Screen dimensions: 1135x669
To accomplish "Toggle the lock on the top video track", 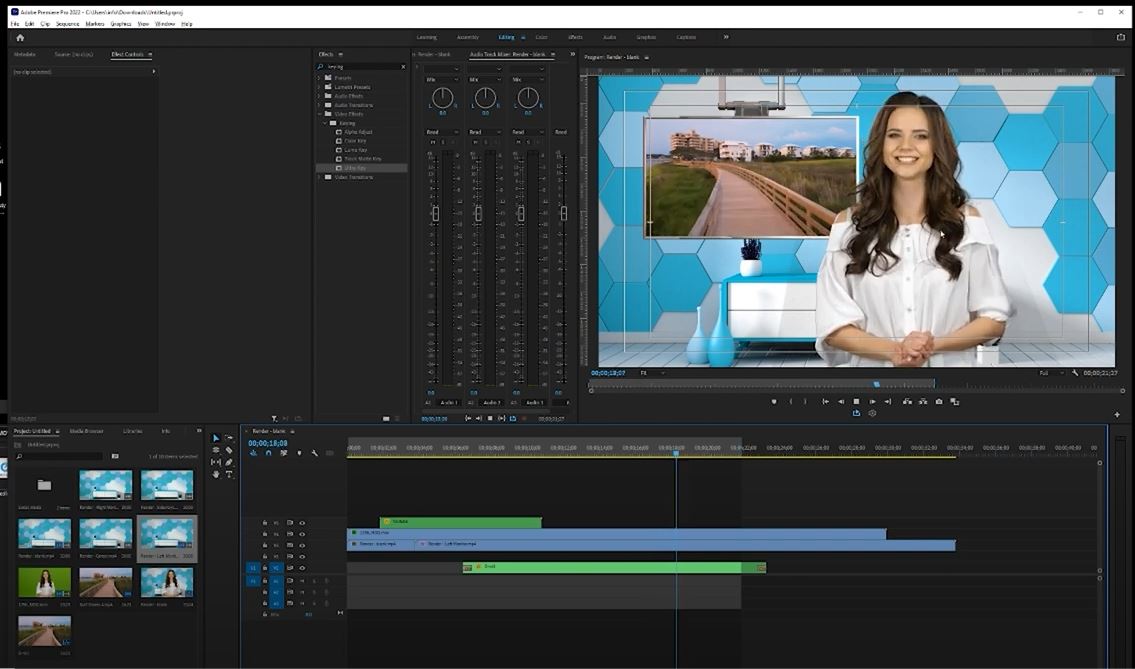I will point(265,522).
